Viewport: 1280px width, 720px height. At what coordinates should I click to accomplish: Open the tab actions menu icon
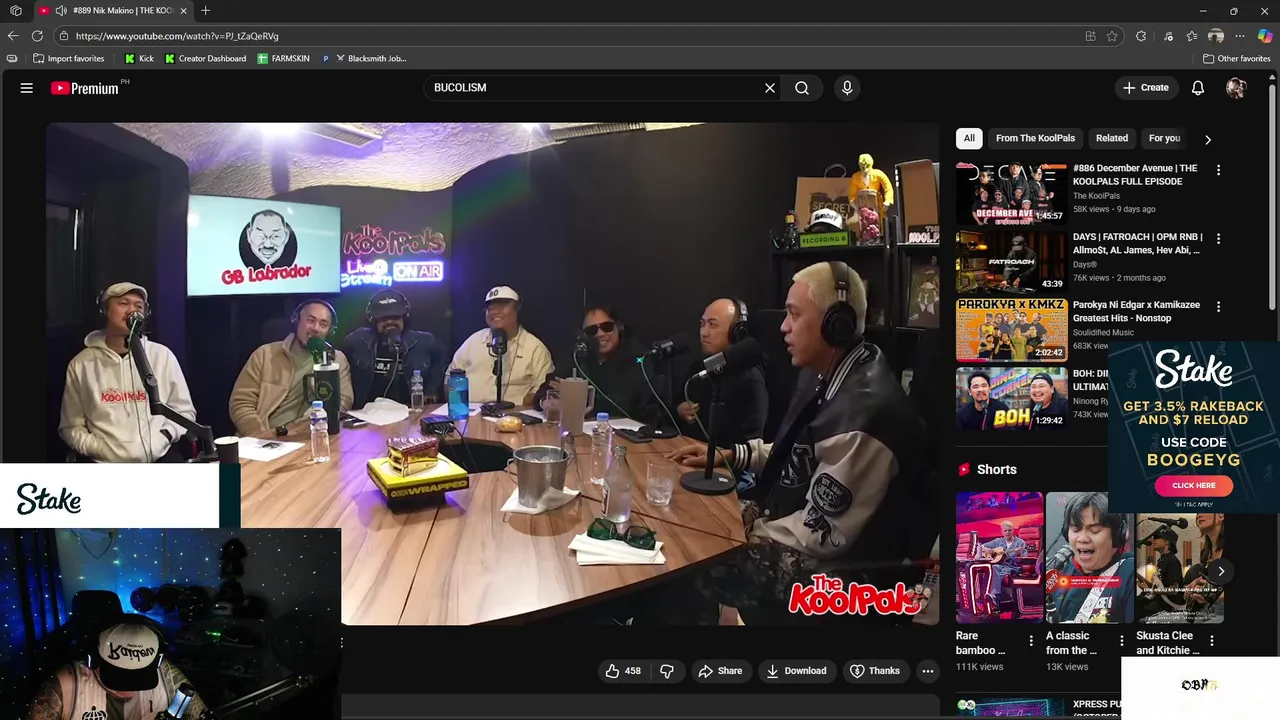tap(15, 11)
